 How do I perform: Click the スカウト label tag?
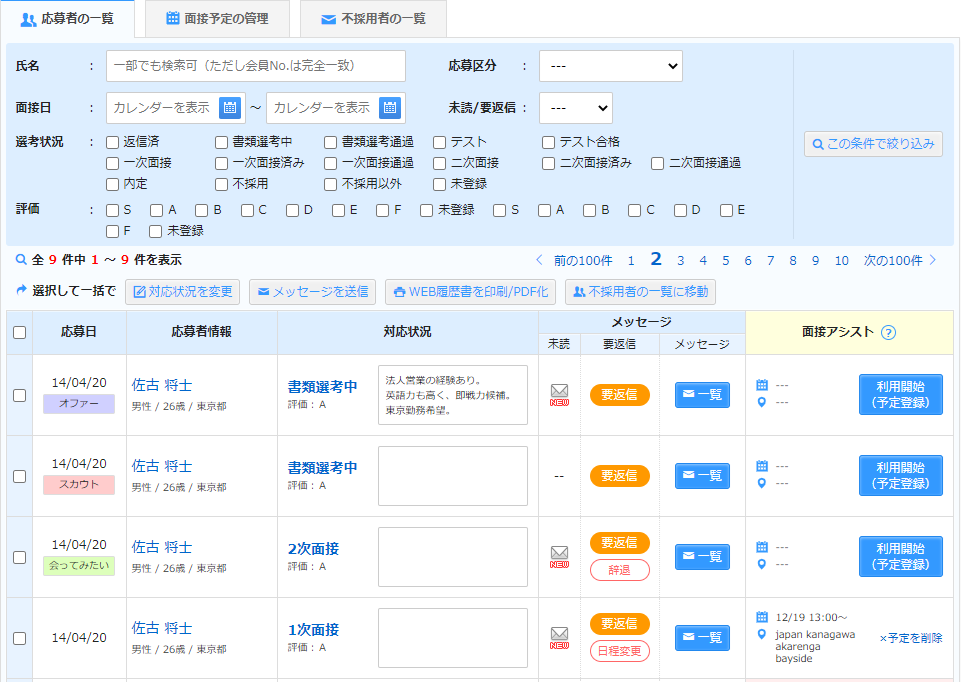[x=78, y=485]
